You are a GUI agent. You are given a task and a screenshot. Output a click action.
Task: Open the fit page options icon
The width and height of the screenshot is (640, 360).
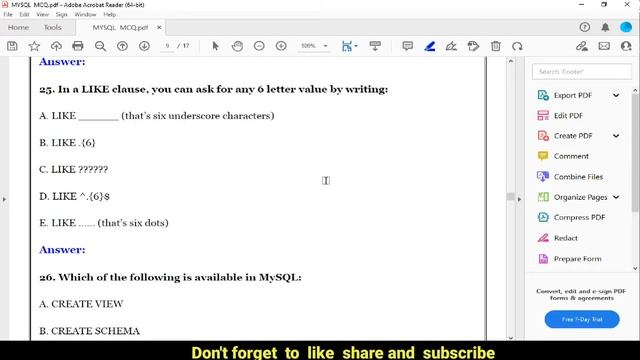coord(349,46)
